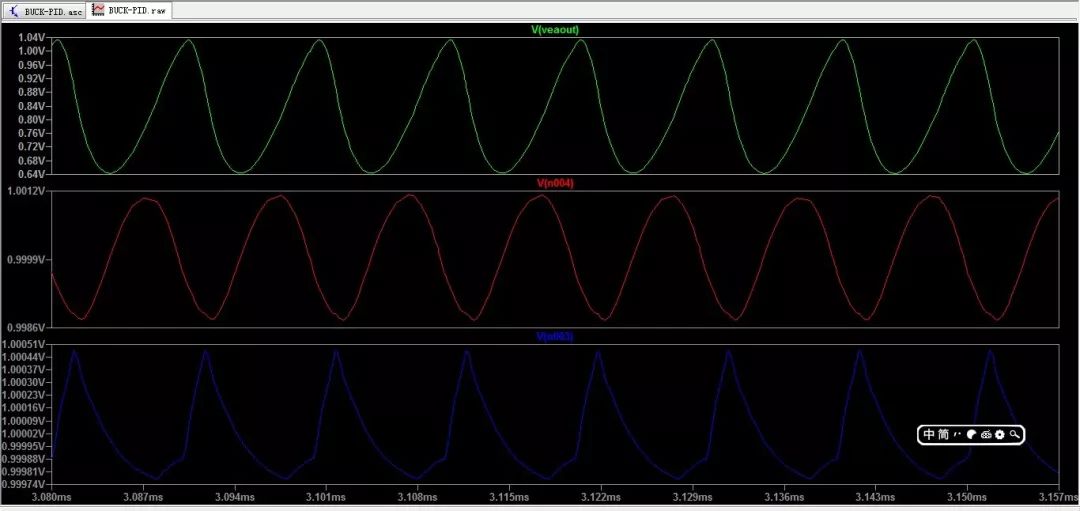Open the IME settings gear icon

999,435
